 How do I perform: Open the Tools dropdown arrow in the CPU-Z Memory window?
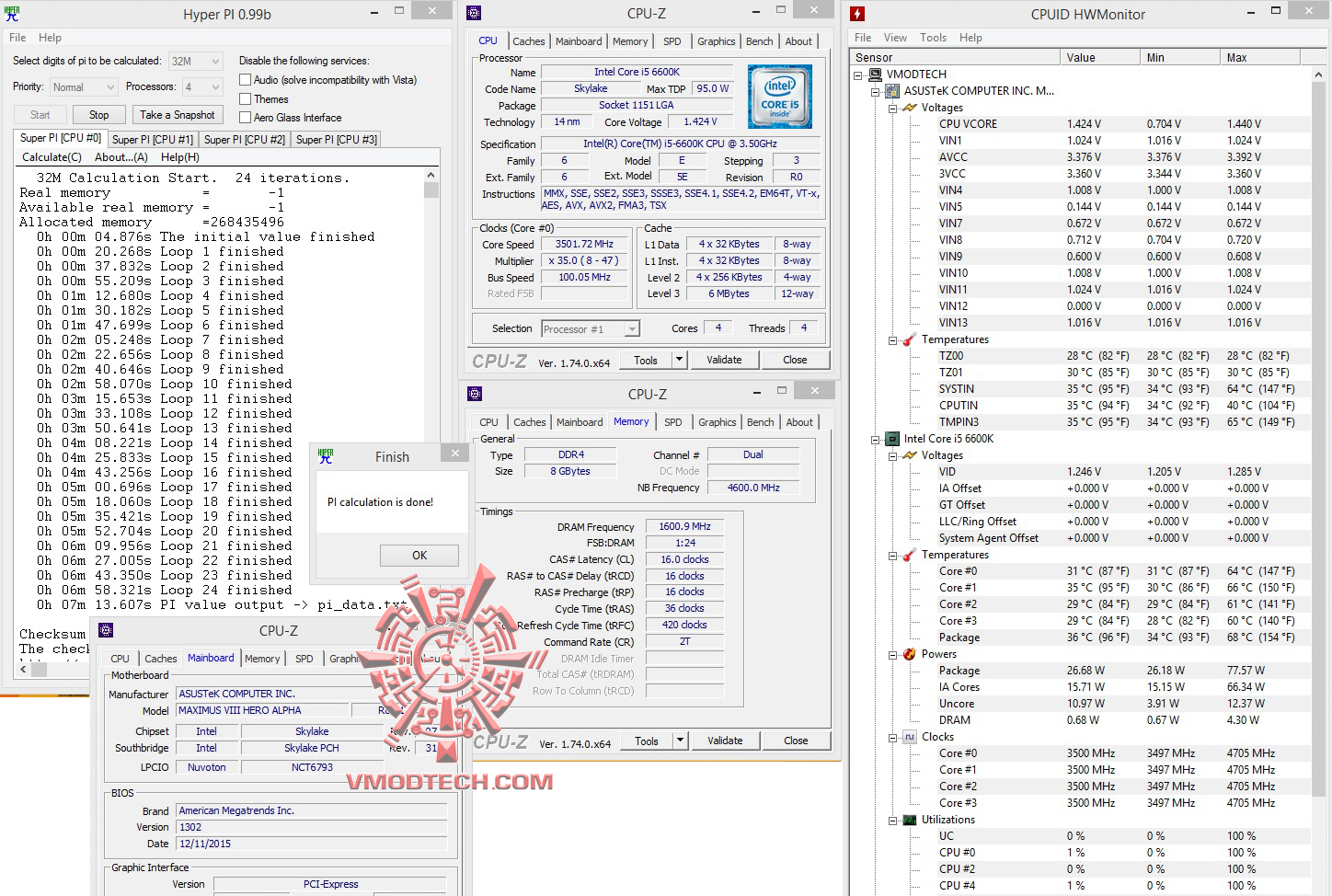(681, 741)
